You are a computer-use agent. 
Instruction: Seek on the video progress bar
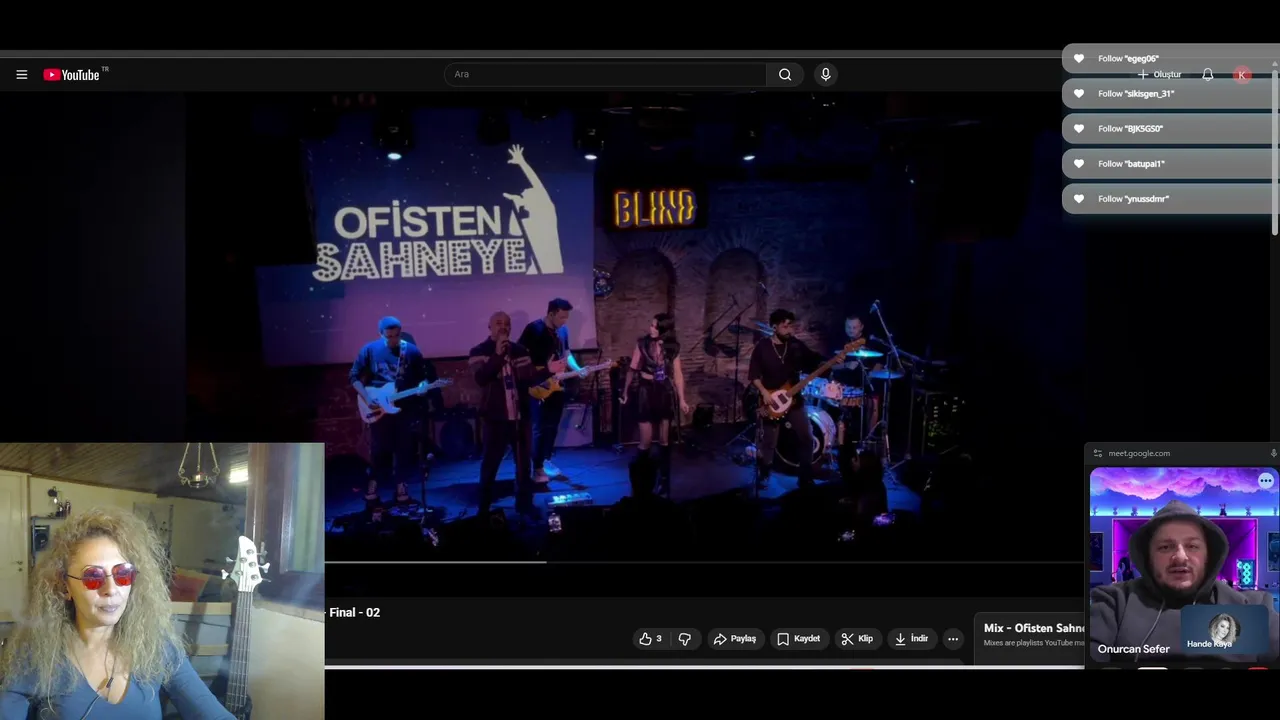click(x=704, y=562)
